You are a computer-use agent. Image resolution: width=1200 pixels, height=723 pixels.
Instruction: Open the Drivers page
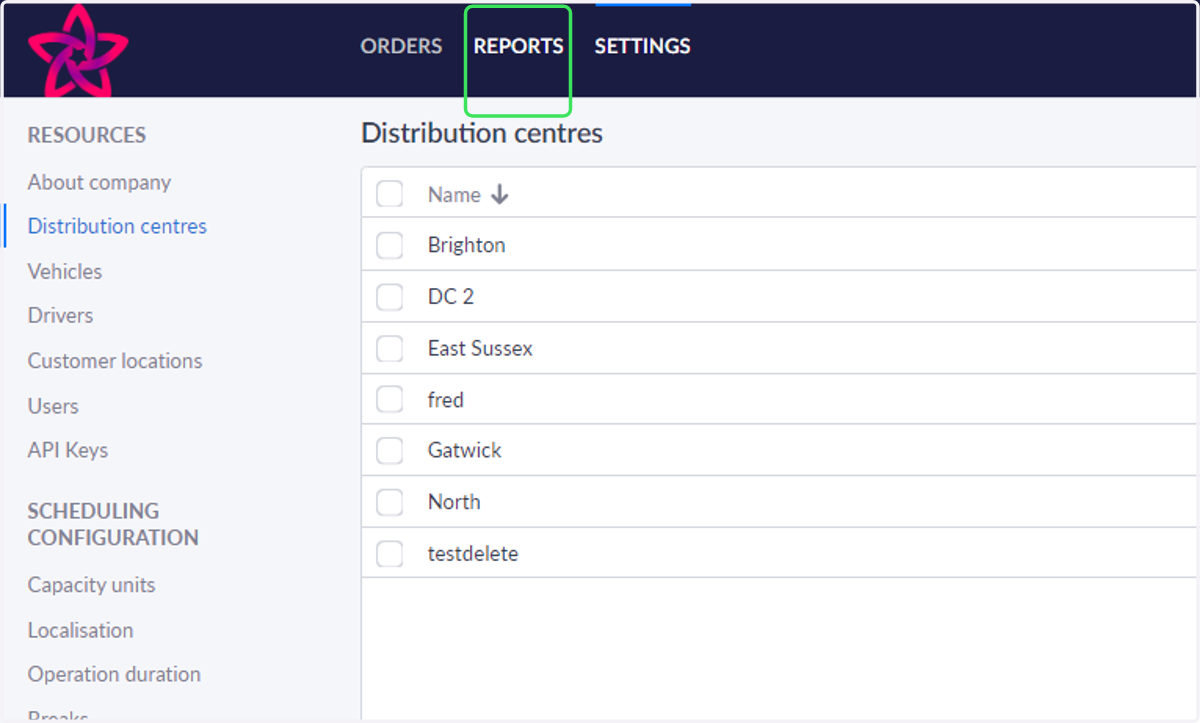[x=60, y=315]
